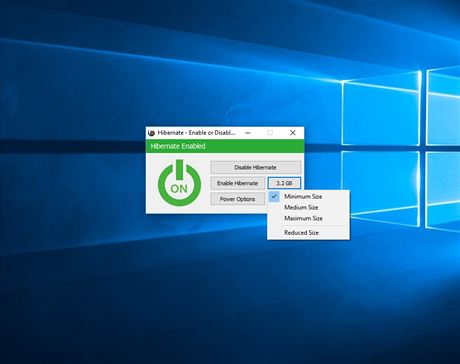Click the Hibernate Enabled status banner
The image size is (460, 364).
pos(225,146)
